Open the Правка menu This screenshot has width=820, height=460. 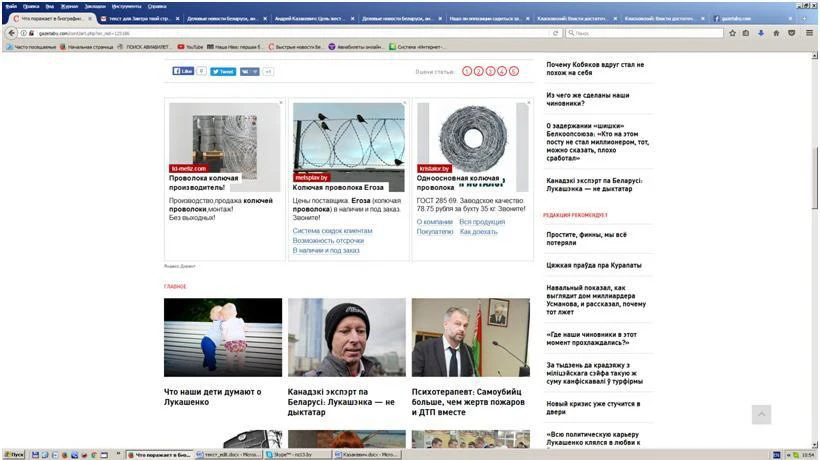pyautogui.click(x=31, y=6)
